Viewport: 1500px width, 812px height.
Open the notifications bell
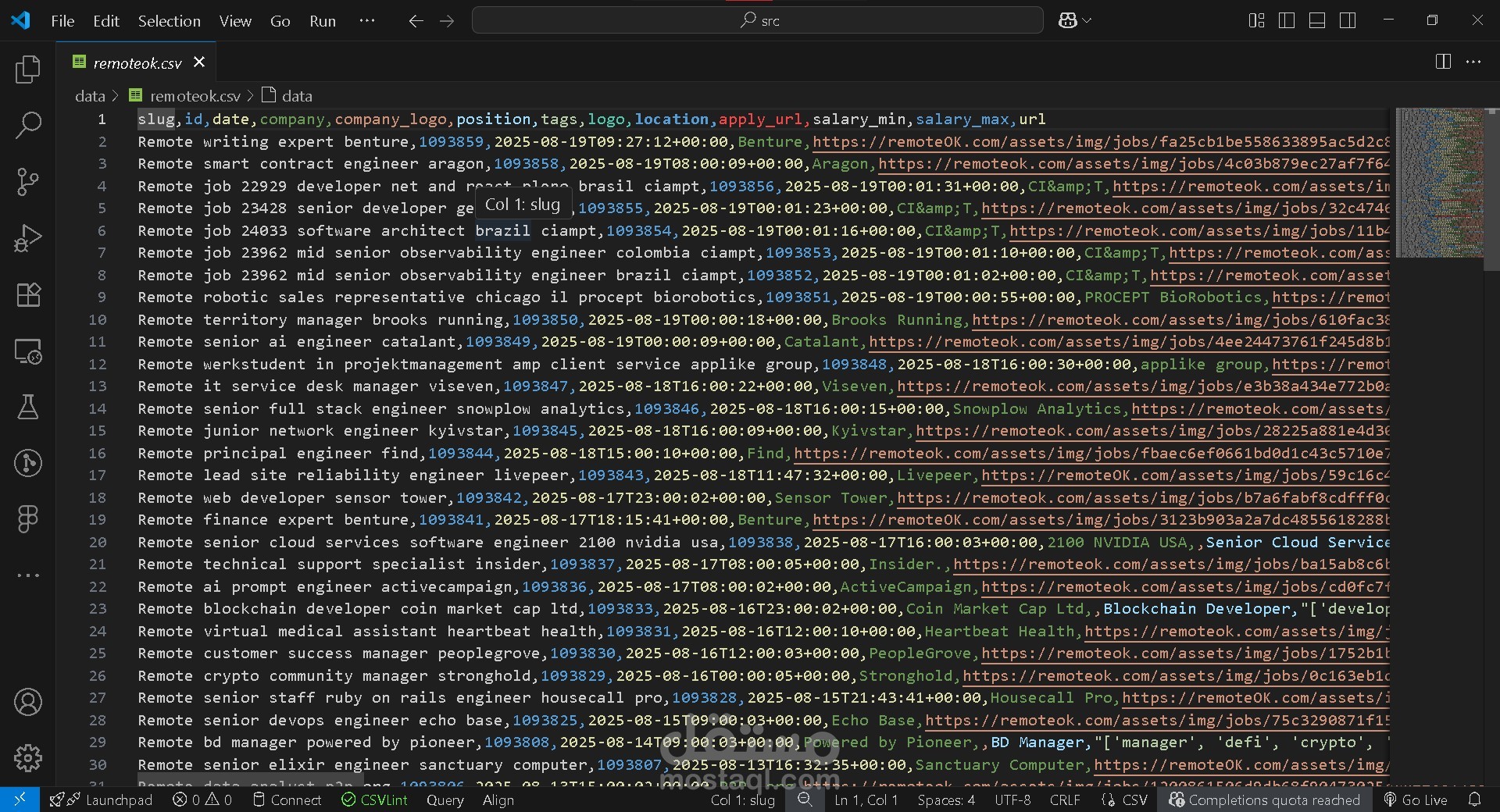tap(1475, 800)
